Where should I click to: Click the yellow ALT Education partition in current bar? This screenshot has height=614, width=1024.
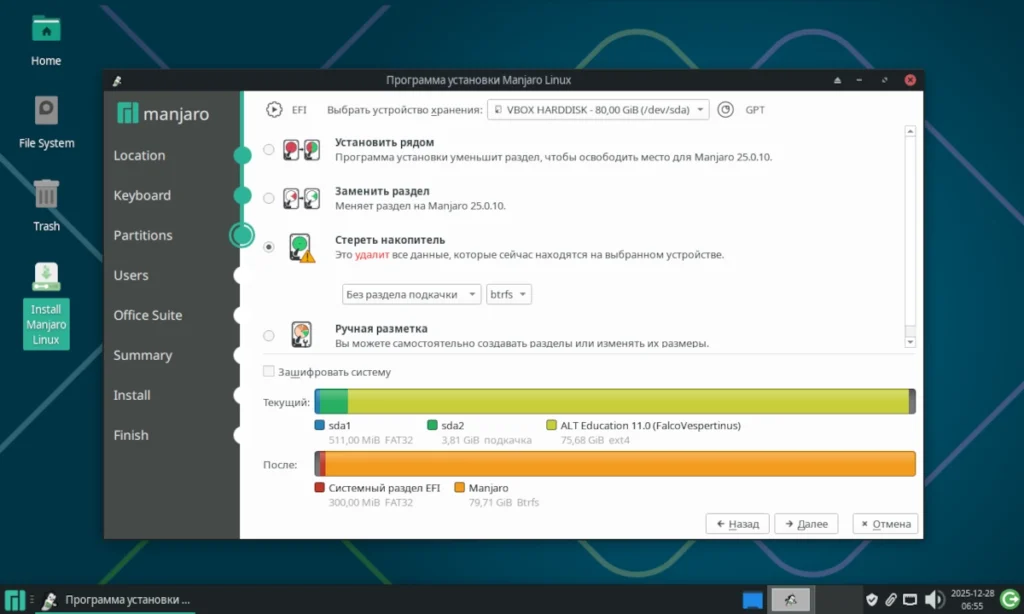628,402
